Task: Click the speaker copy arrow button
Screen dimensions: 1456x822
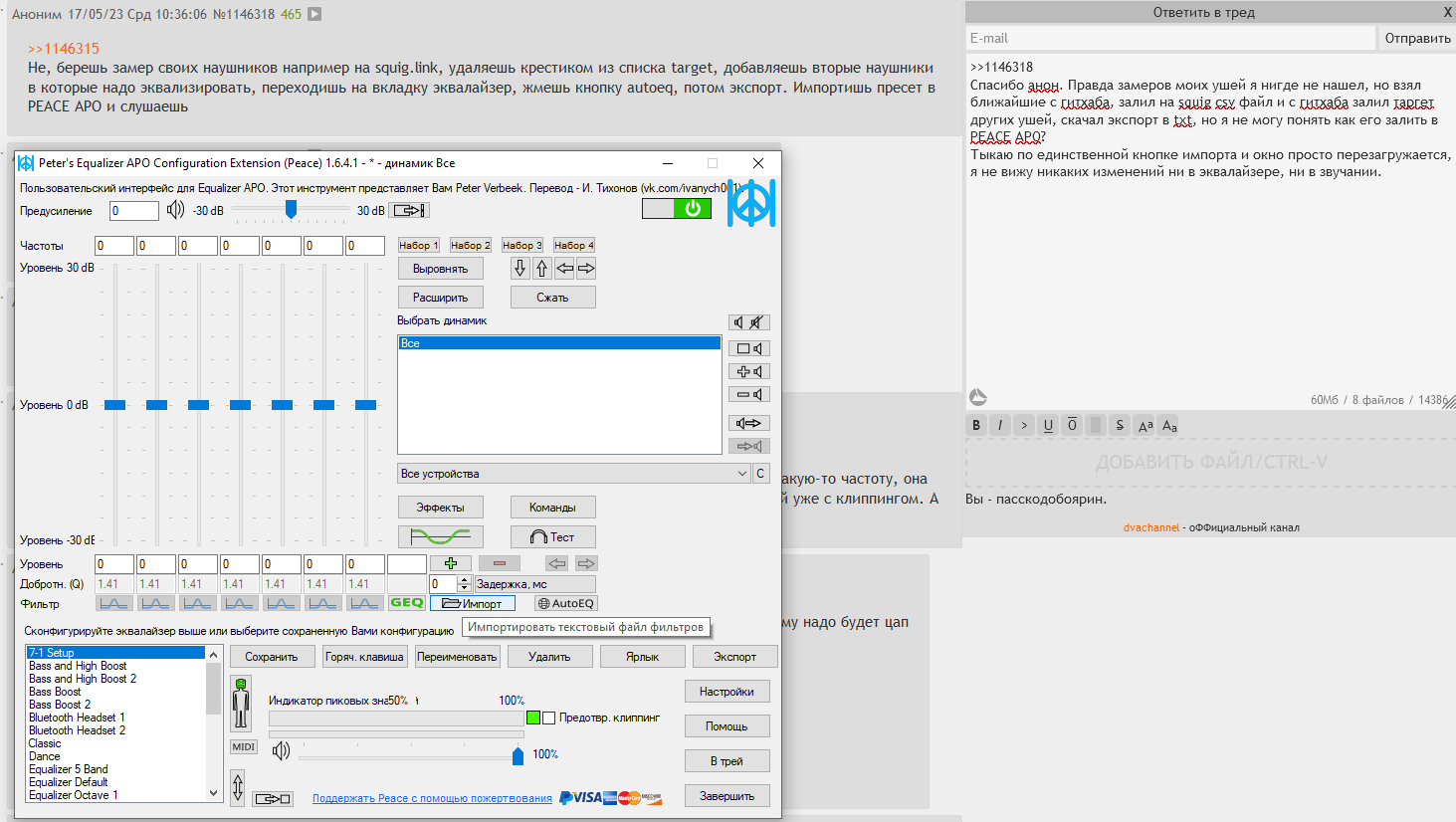Action: 748,423
